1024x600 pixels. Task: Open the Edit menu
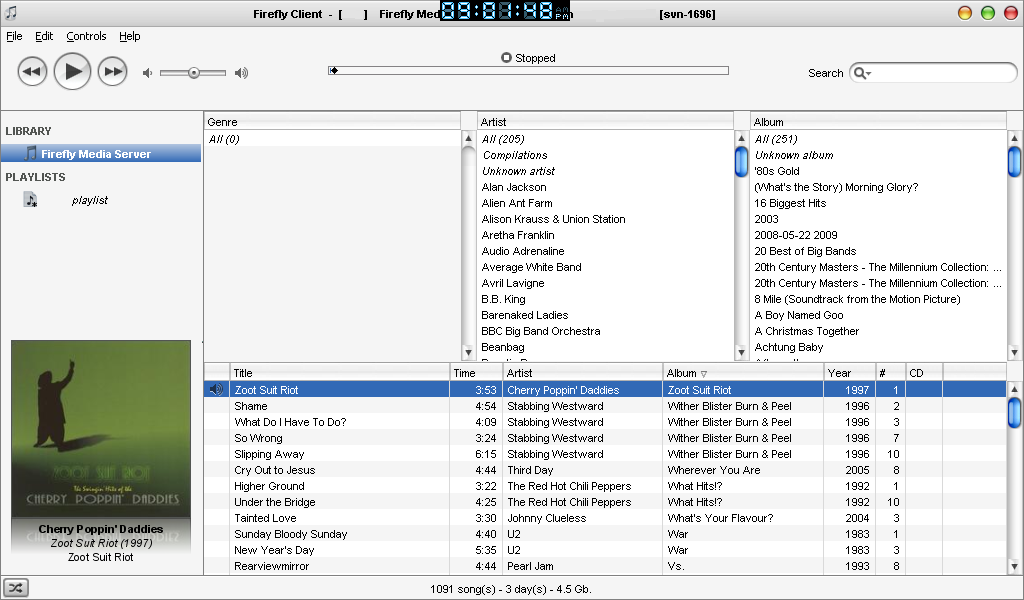[44, 36]
